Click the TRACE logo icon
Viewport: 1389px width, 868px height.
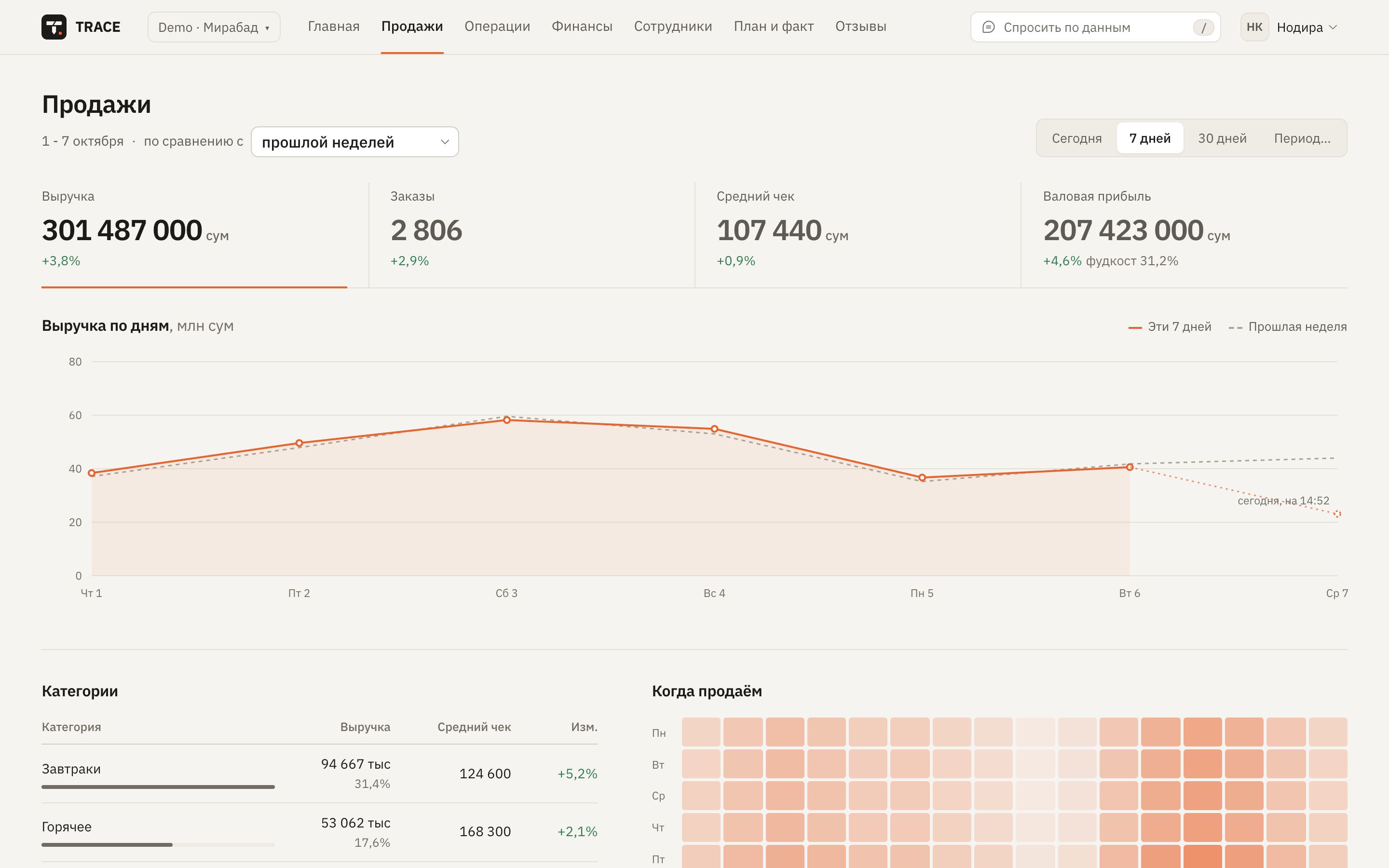(54, 27)
